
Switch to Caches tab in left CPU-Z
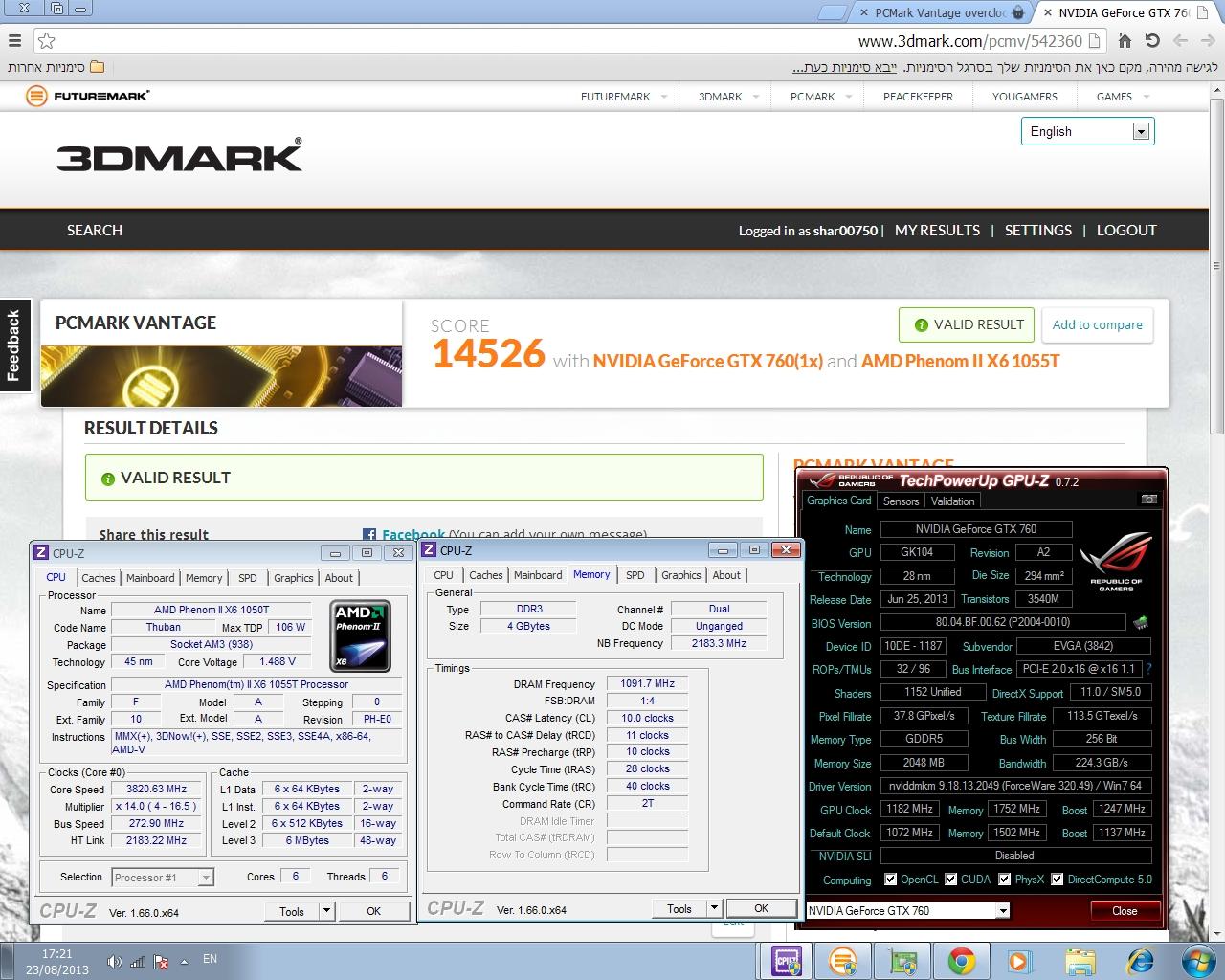click(99, 578)
